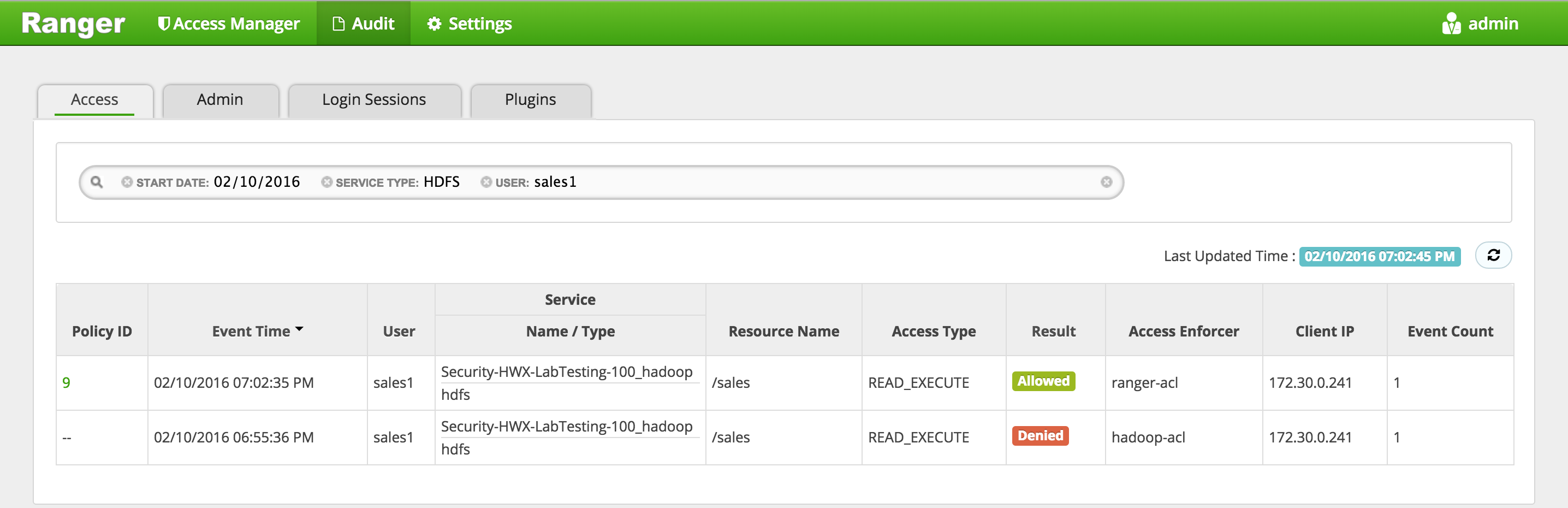The height and width of the screenshot is (508, 1568).
Task: Sort by Event Time column arrow
Action: click(x=299, y=329)
